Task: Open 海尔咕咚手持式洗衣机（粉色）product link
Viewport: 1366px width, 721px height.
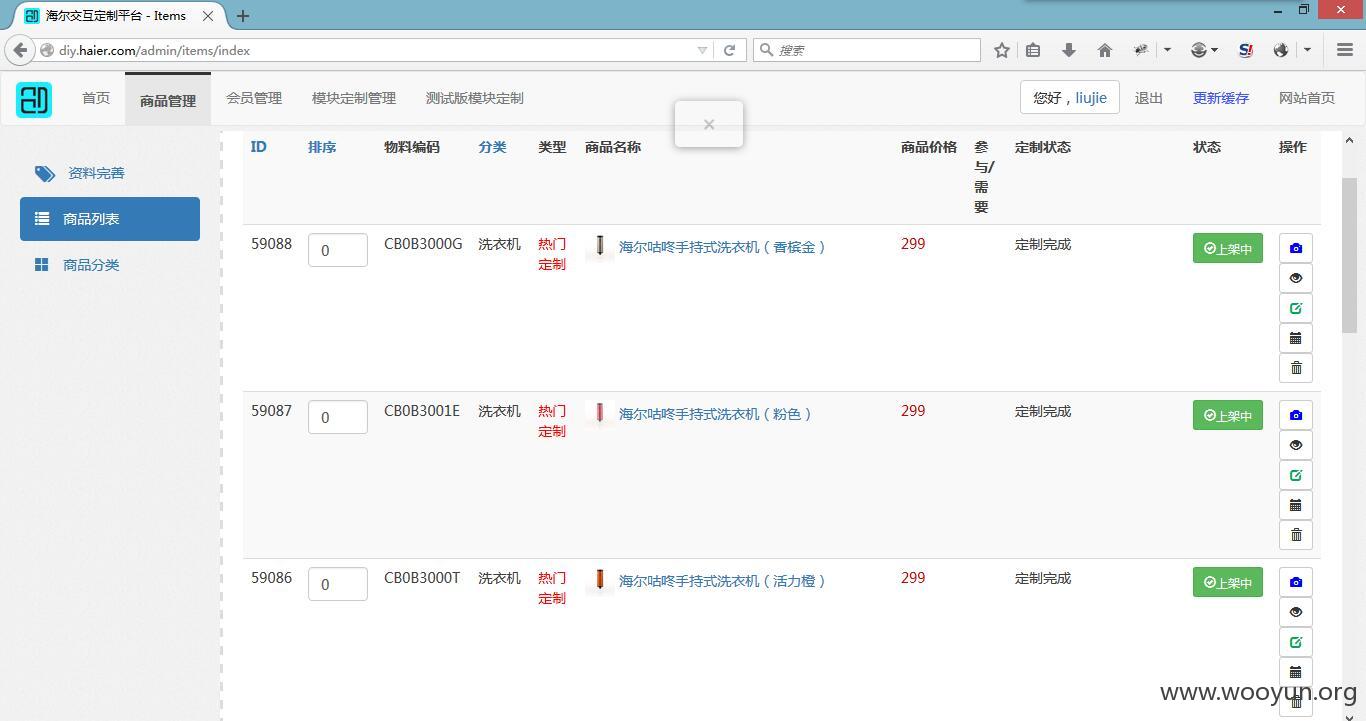Action: click(716, 414)
